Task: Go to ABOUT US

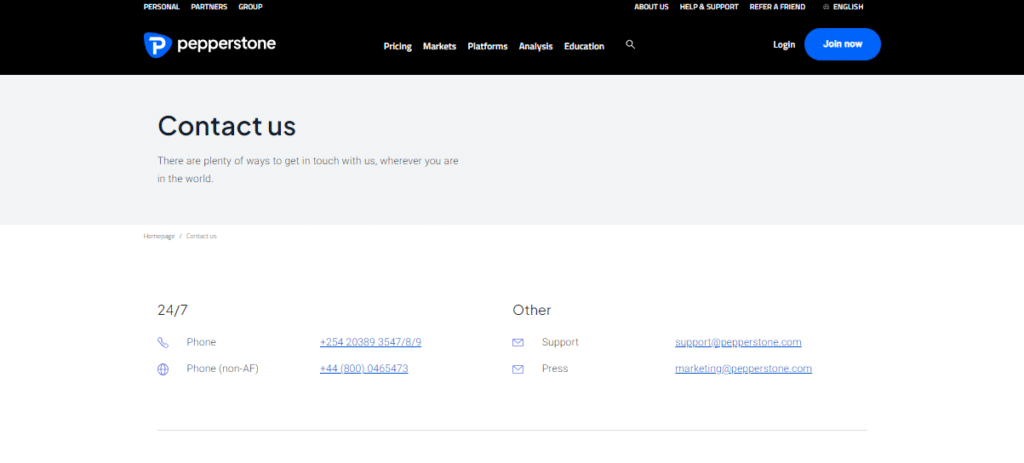Action: pos(651,7)
